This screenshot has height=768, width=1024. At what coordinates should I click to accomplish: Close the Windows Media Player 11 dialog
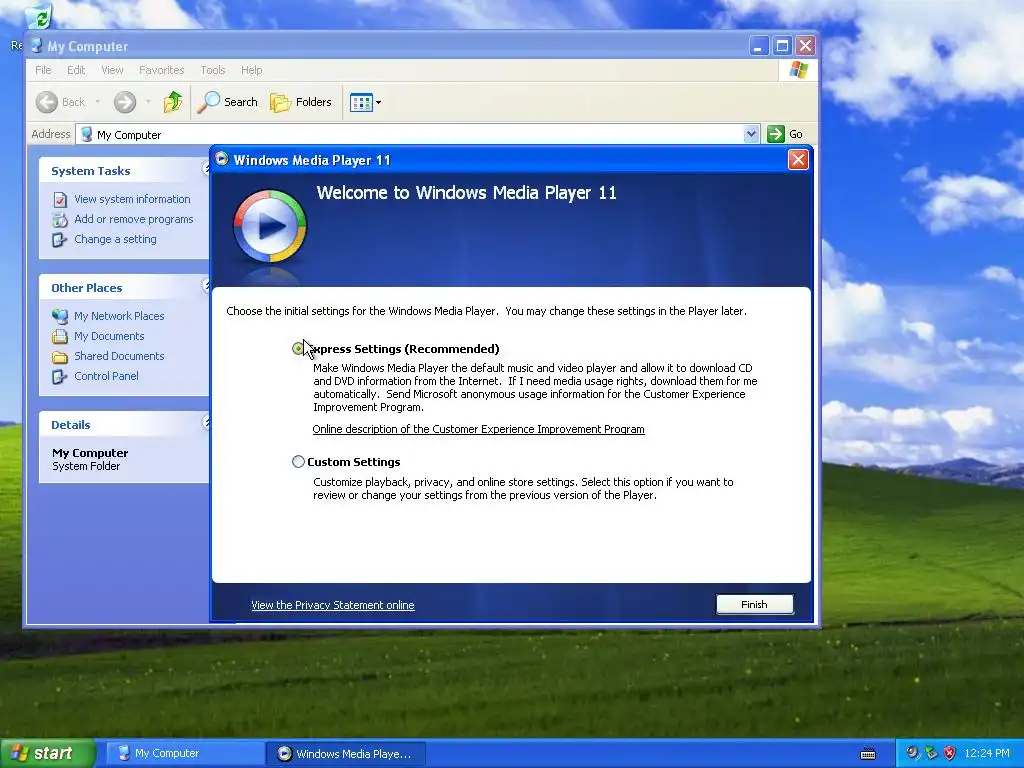point(798,160)
